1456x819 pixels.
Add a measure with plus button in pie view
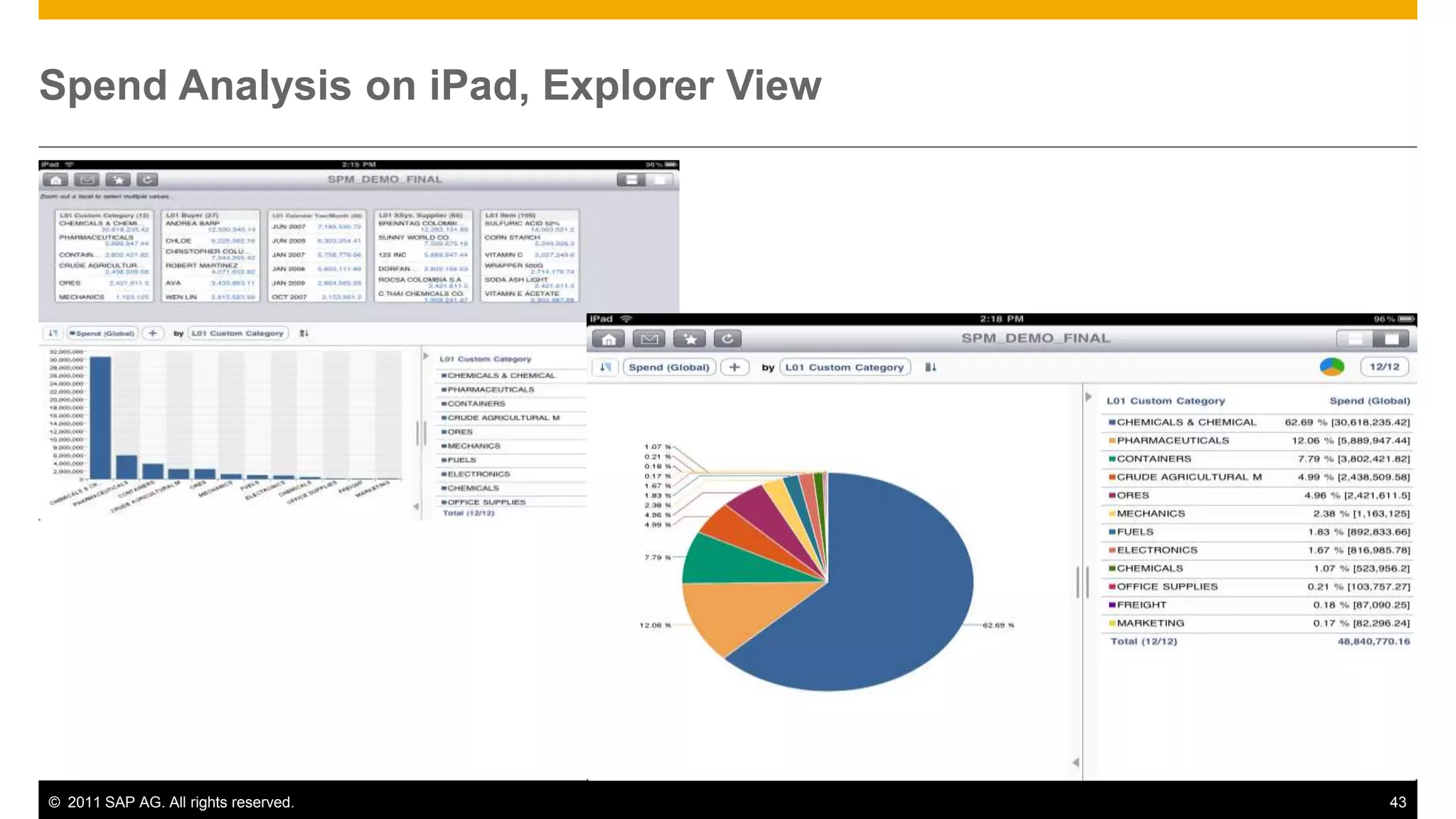(734, 368)
